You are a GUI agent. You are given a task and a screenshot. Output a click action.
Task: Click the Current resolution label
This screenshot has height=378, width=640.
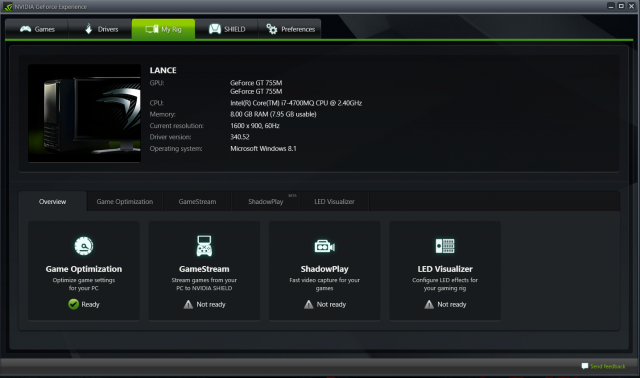point(176,126)
